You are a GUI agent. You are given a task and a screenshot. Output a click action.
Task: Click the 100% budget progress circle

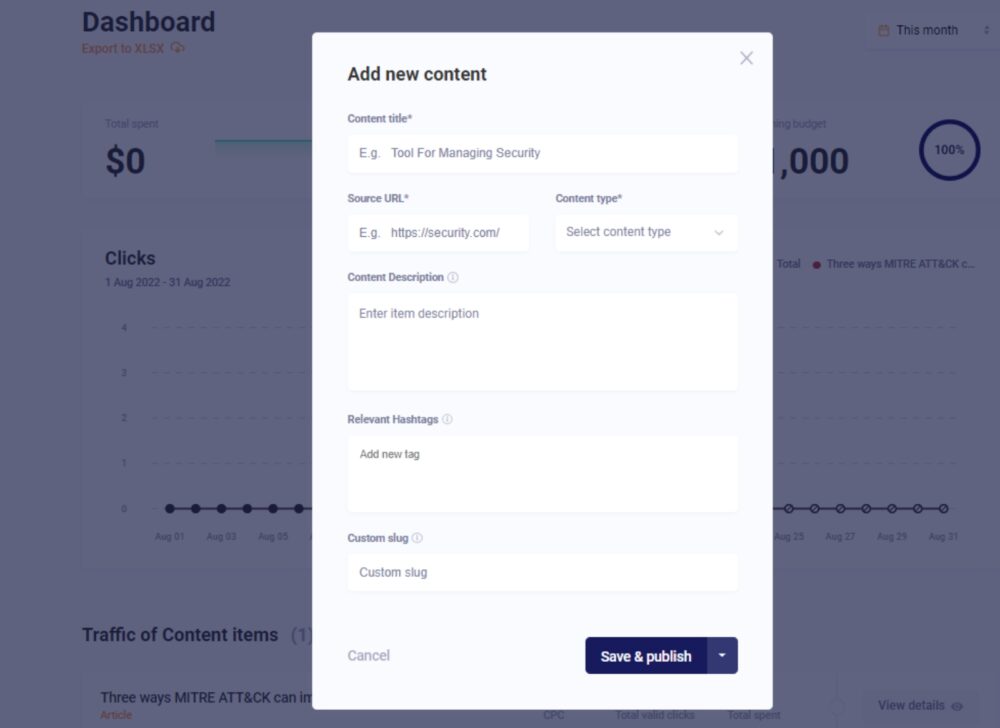(949, 150)
